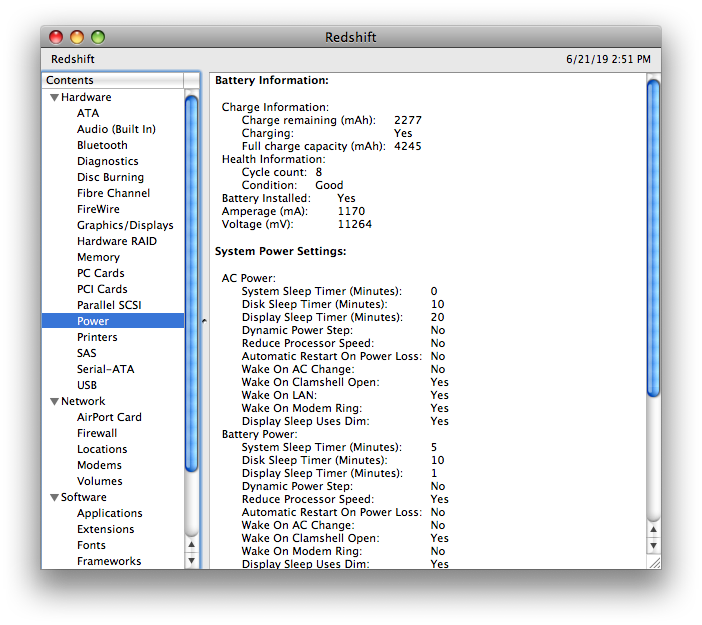The height and width of the screenshot is (625, 702).
Task: Select Applications under Software
Action: (110, 514)
